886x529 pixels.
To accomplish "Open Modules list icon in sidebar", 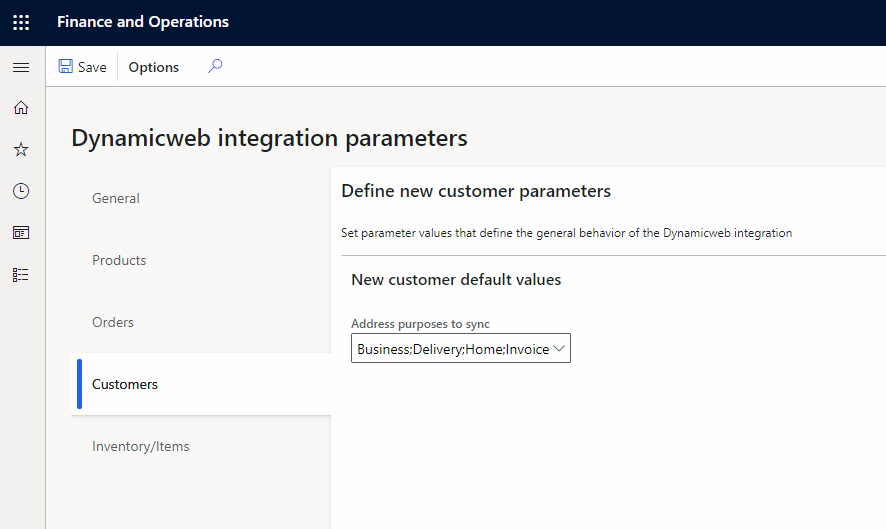I will click(21, 274).
